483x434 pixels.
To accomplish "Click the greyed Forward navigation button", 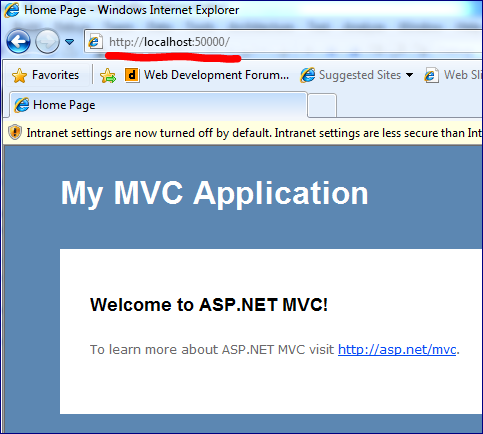I will click(x=47, y=42).
